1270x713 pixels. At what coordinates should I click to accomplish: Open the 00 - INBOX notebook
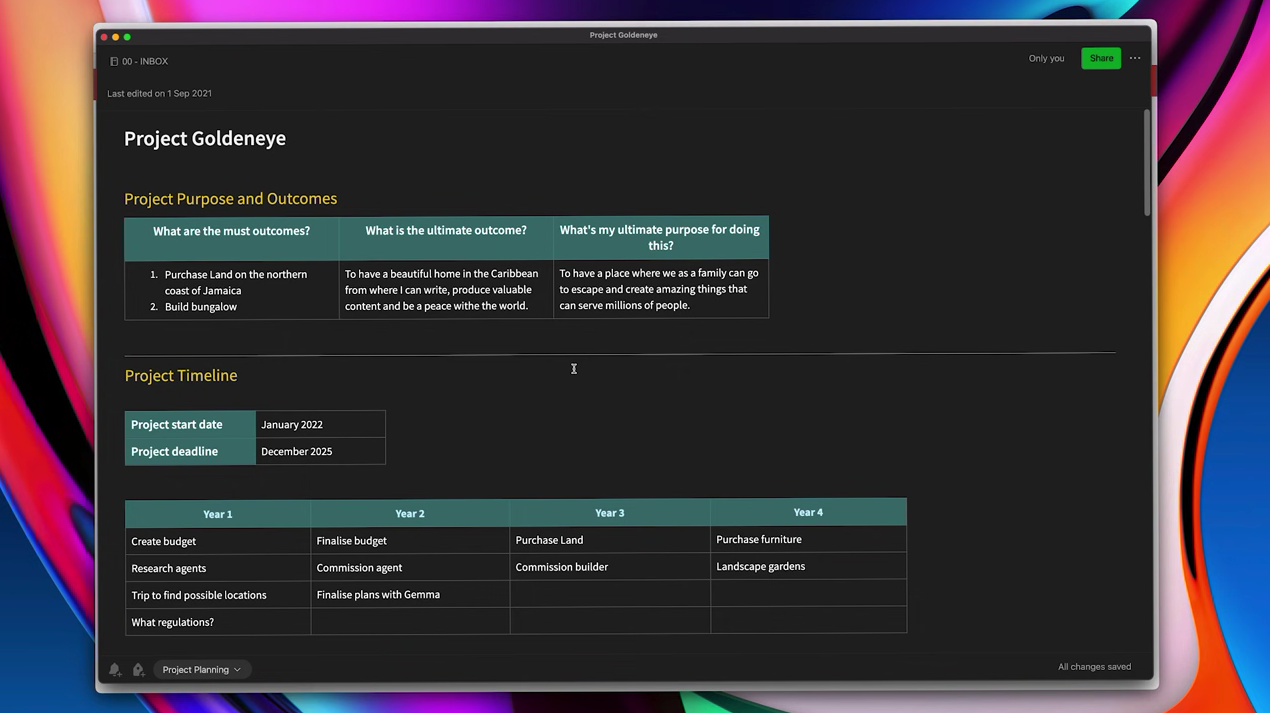[x=139, y=61]
